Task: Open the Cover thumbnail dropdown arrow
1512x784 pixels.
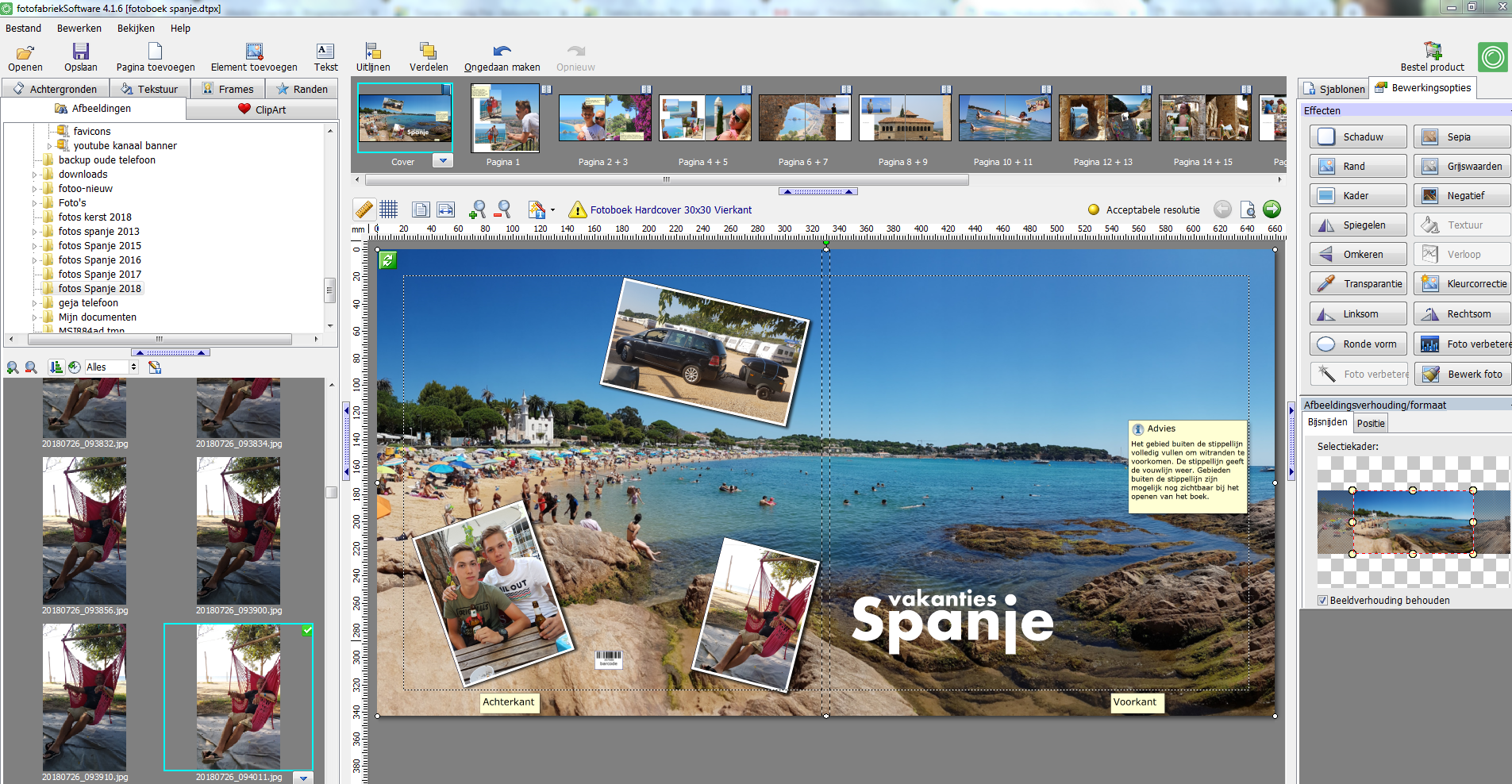Action: 443,161
